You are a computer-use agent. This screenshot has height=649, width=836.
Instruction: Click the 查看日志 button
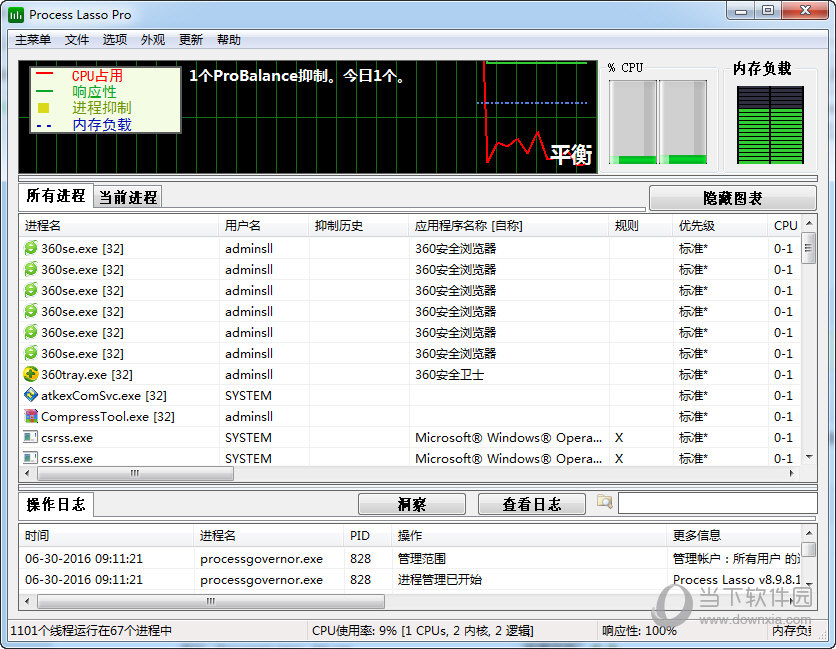click(x=531, y=504)
